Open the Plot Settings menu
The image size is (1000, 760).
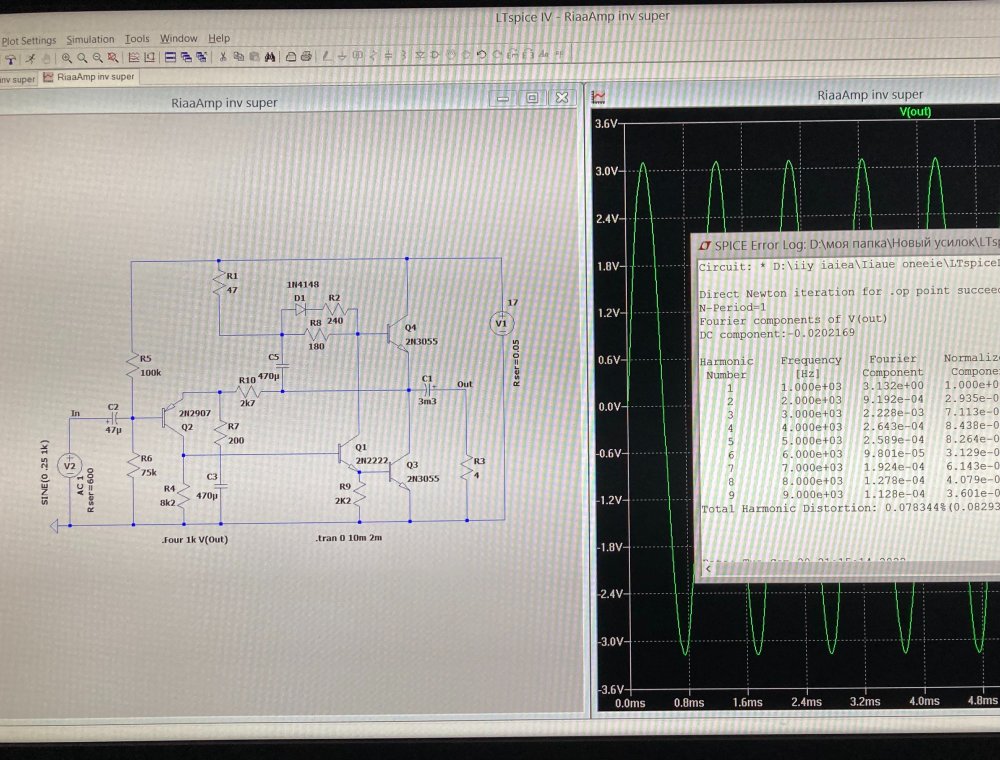(x=28, y=39)
